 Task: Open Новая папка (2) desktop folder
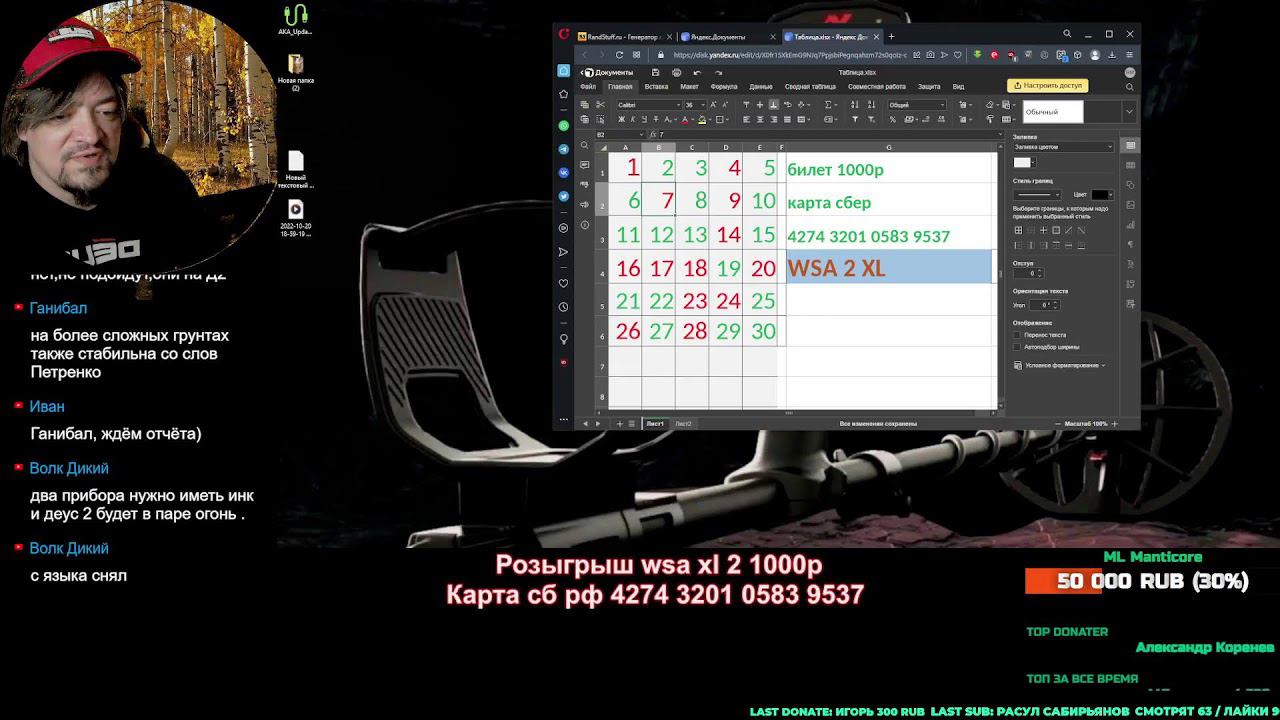click(295, 74)
